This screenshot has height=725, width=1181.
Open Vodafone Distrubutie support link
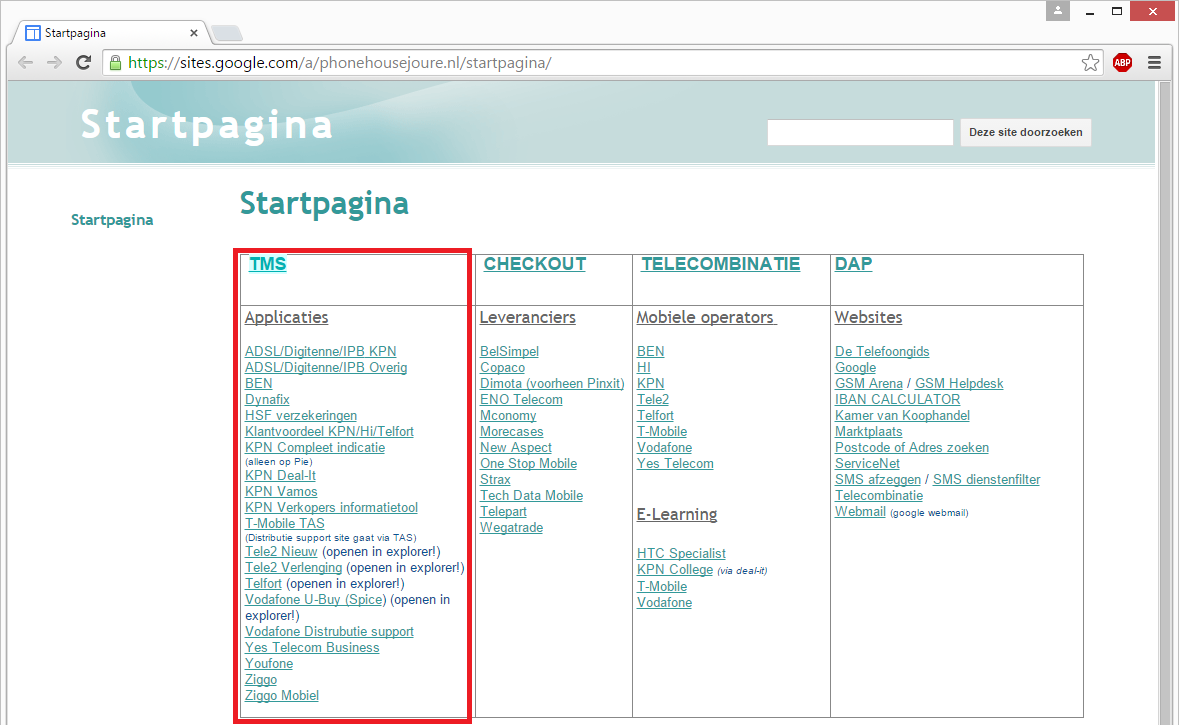pos(329,632)
